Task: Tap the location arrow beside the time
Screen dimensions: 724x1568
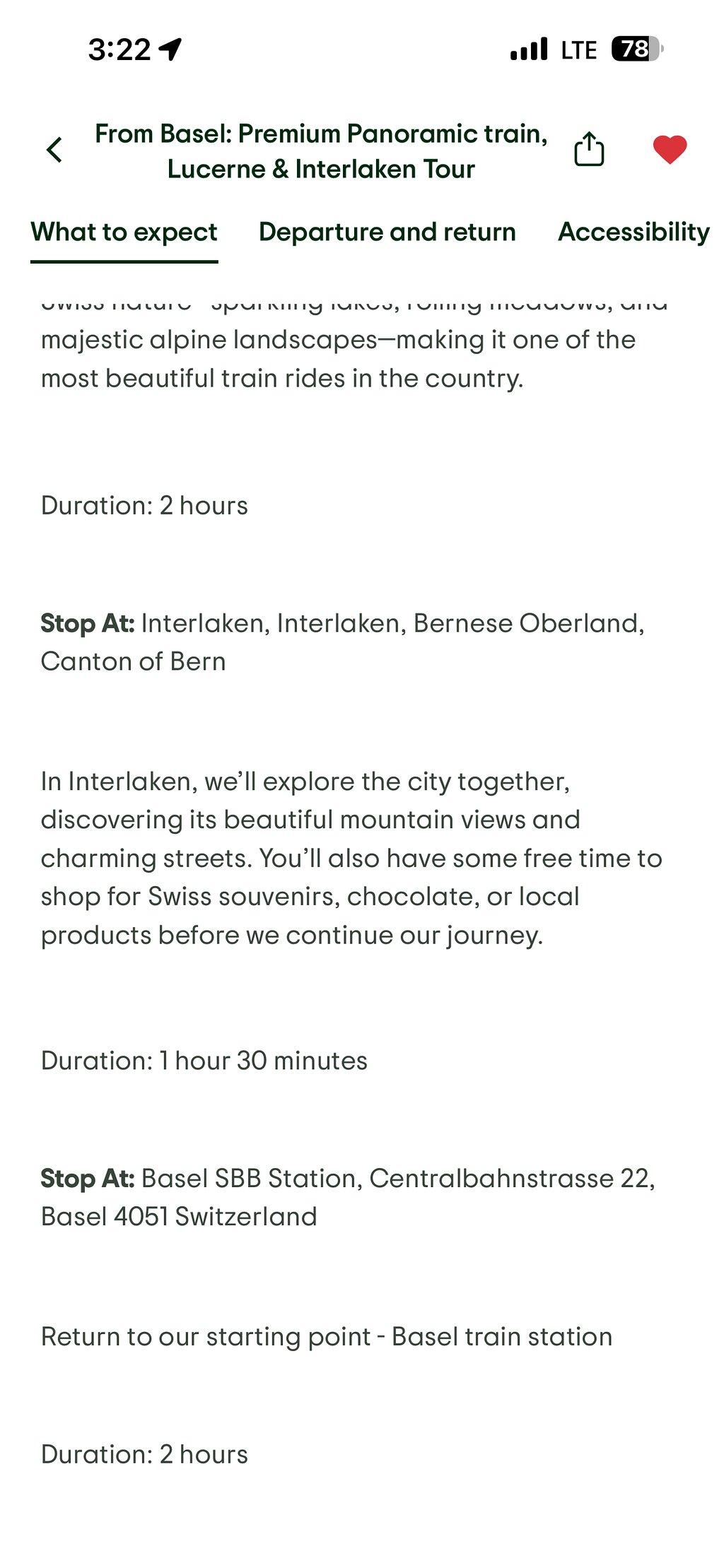Action: click(170, 49)
